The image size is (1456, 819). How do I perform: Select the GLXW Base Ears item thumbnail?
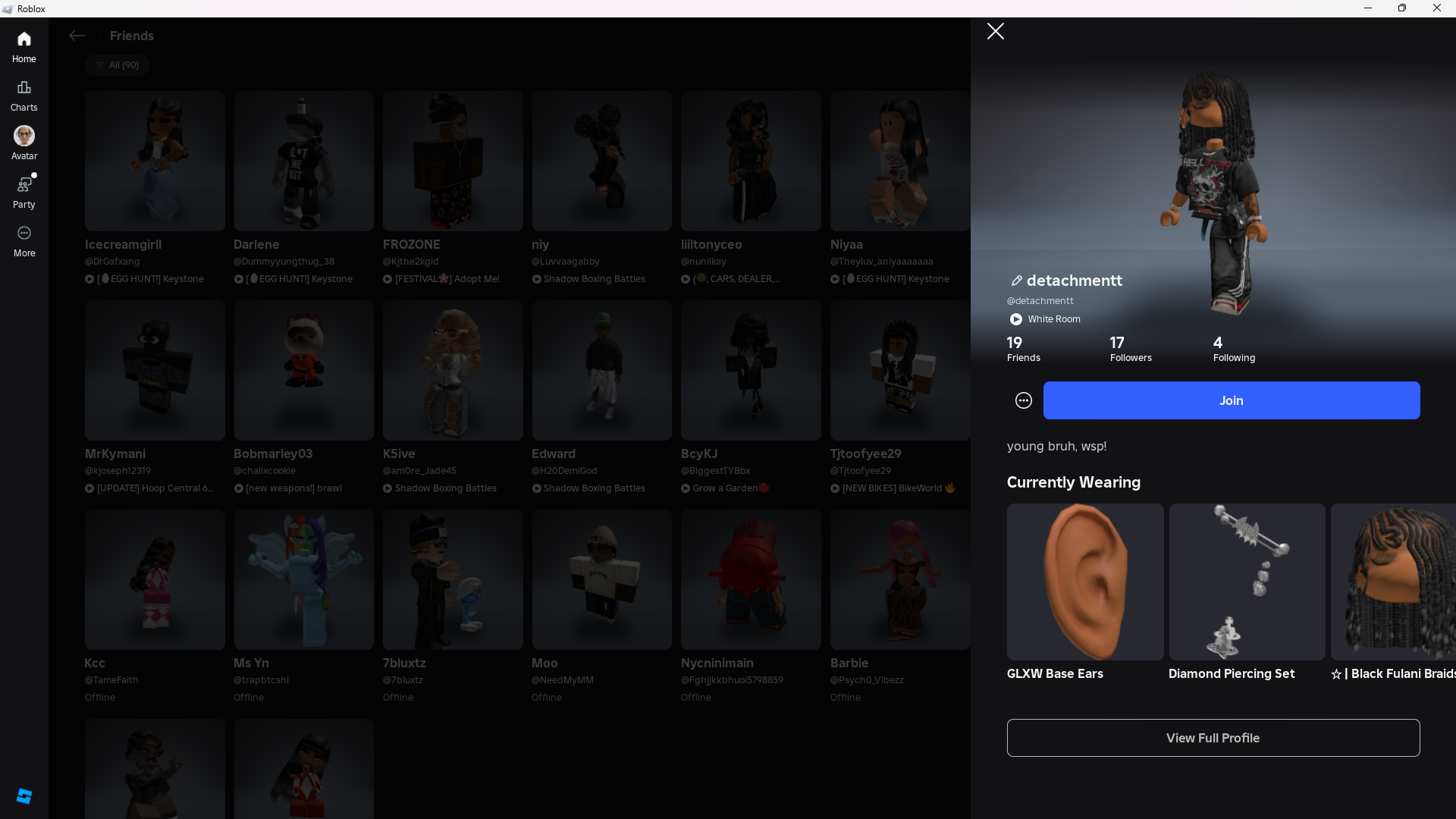[x=1084, y=582]
